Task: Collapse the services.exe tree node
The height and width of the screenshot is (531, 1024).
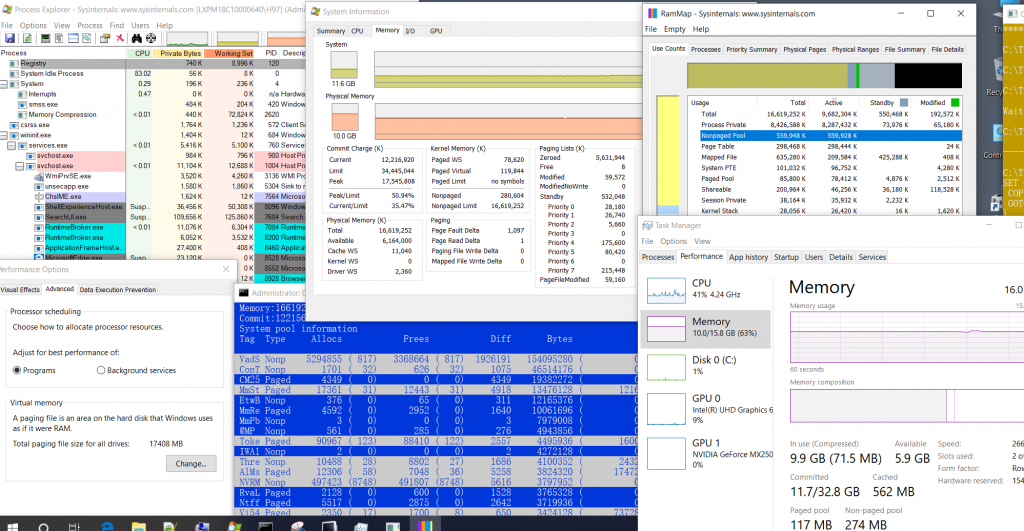Action: [x=12, y=146]
